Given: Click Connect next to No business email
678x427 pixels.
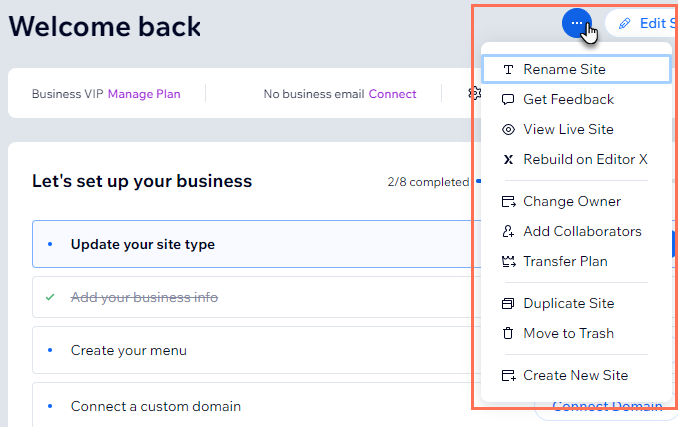Looking at the screenshot, I should [392, 94].
